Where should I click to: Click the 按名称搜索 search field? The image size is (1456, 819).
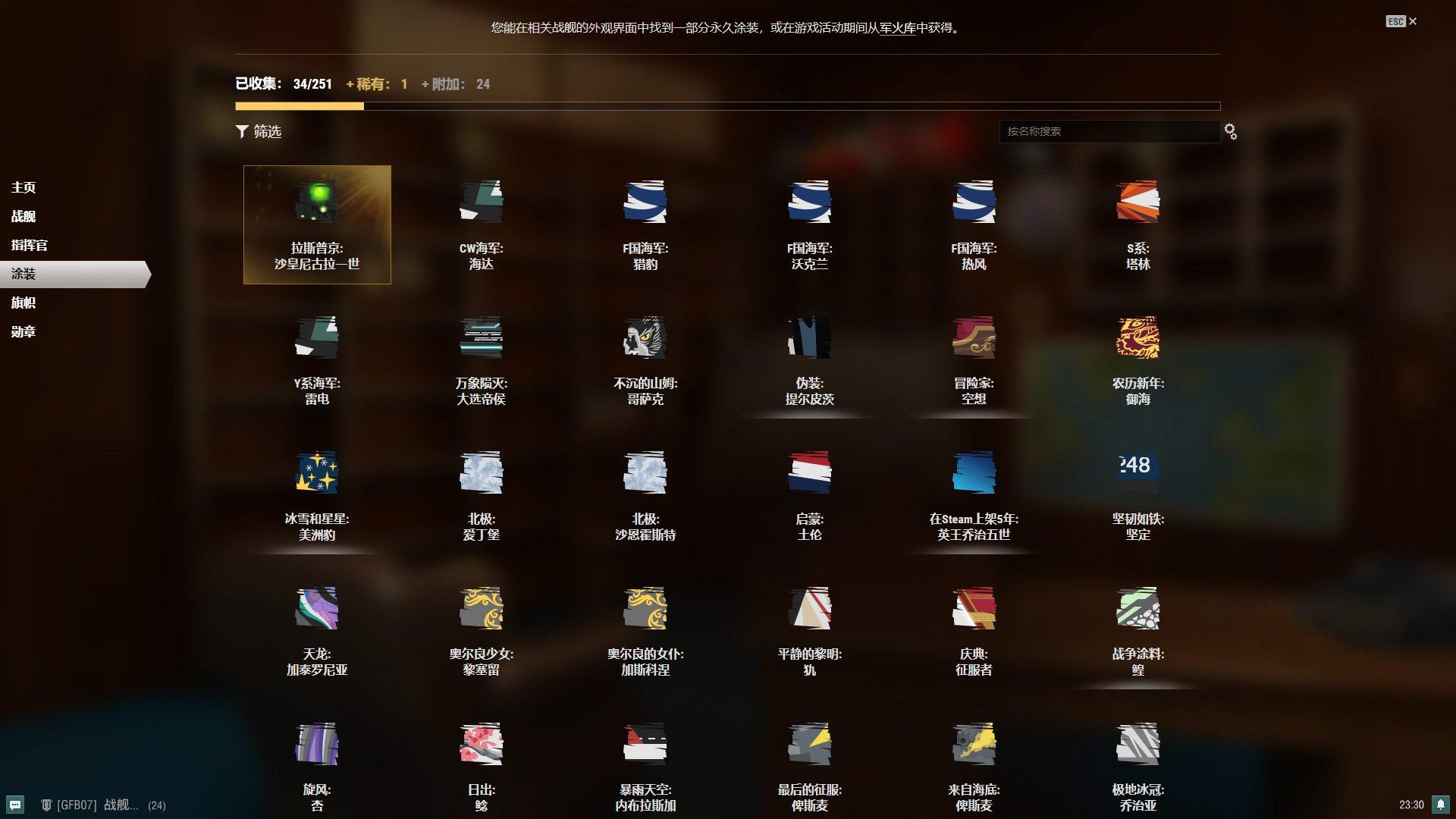coord(1109,131)
